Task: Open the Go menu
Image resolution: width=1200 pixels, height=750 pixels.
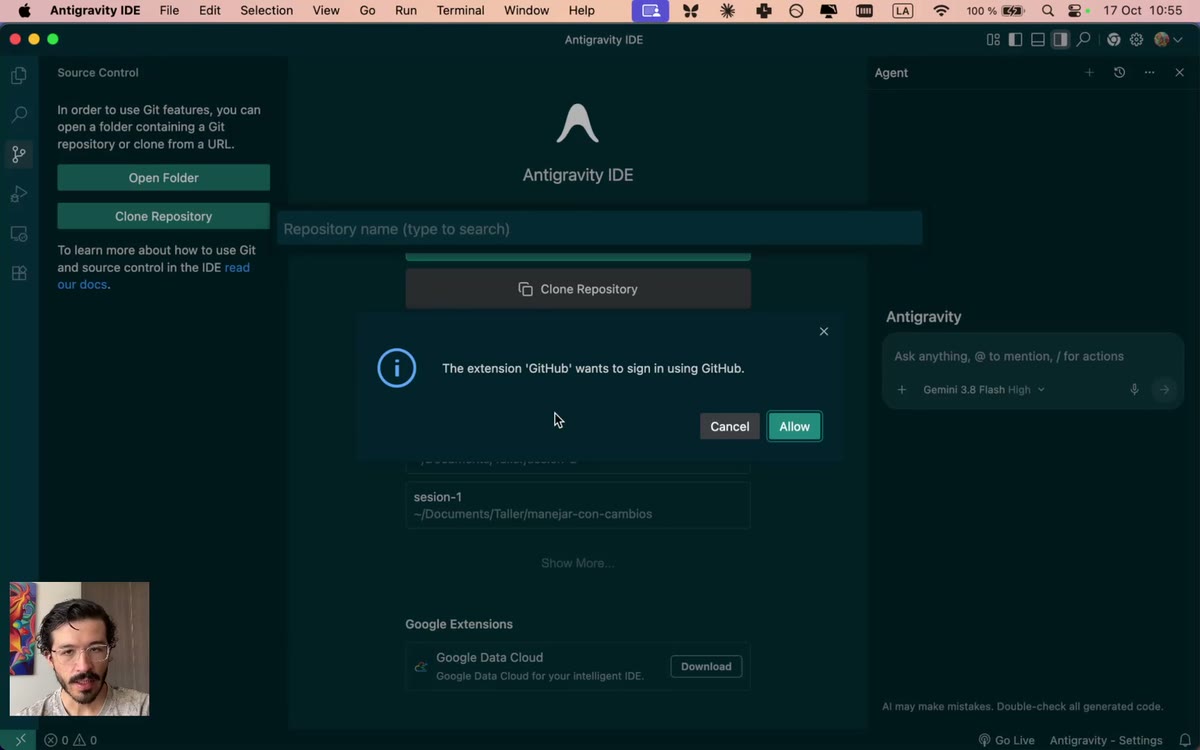Action: (x=367, y=11)
